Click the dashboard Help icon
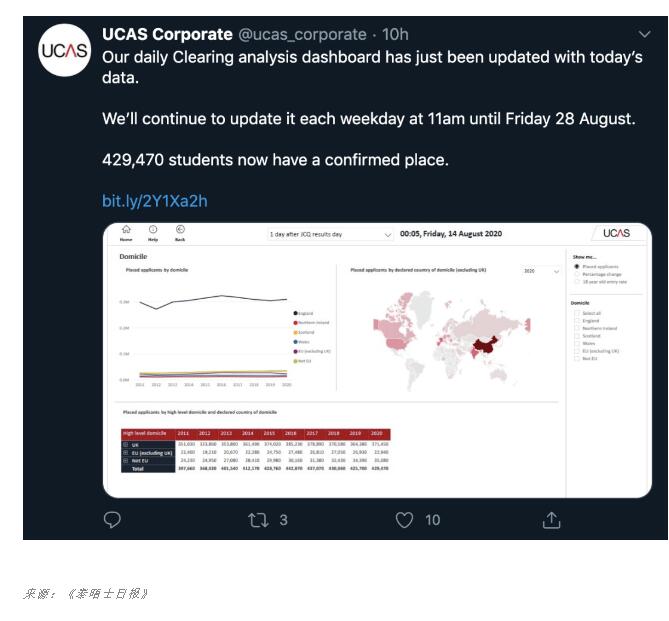 [x=153, y=232]
